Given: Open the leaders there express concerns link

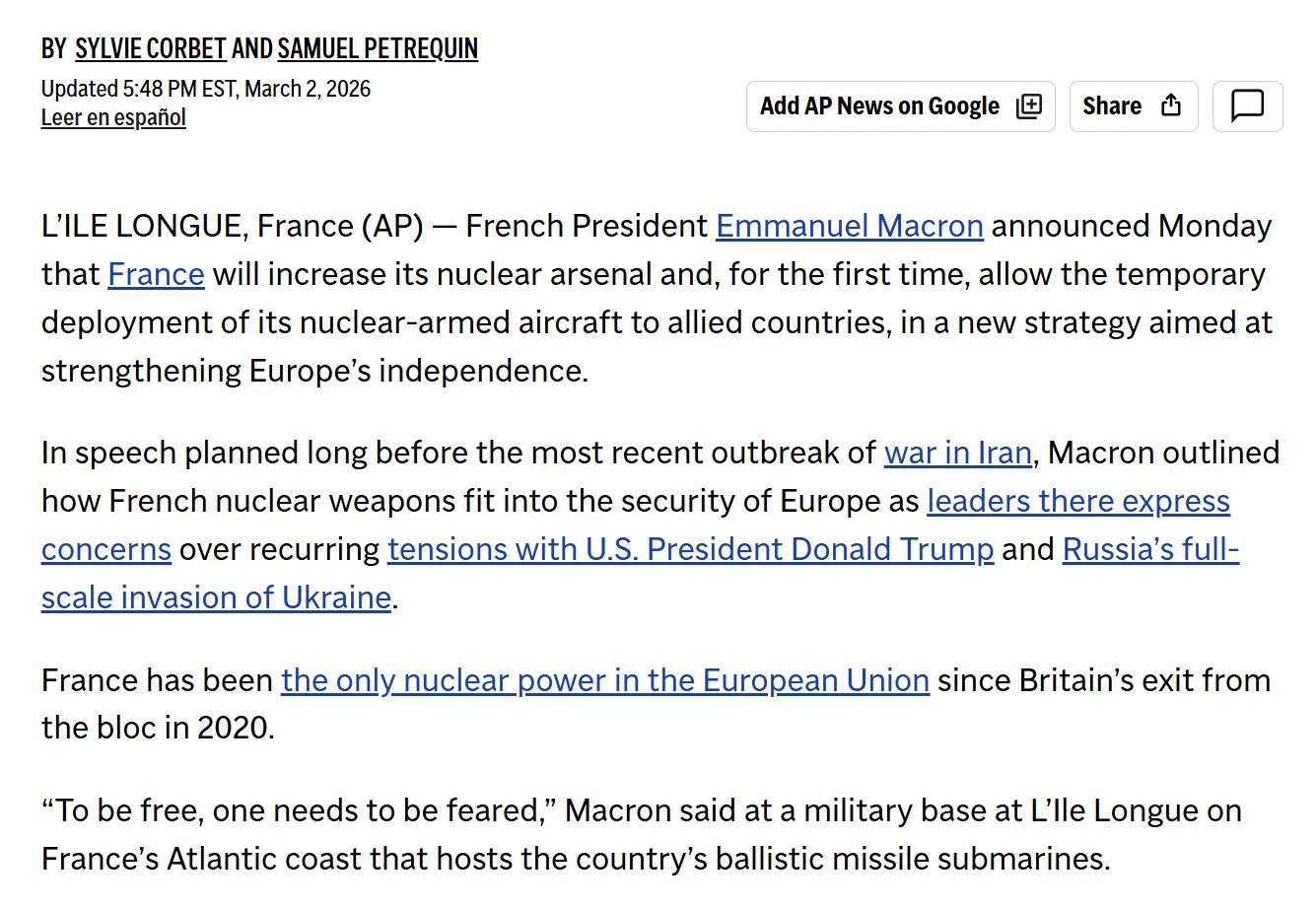Looking at the screenshot, I should pos(1077,501).
